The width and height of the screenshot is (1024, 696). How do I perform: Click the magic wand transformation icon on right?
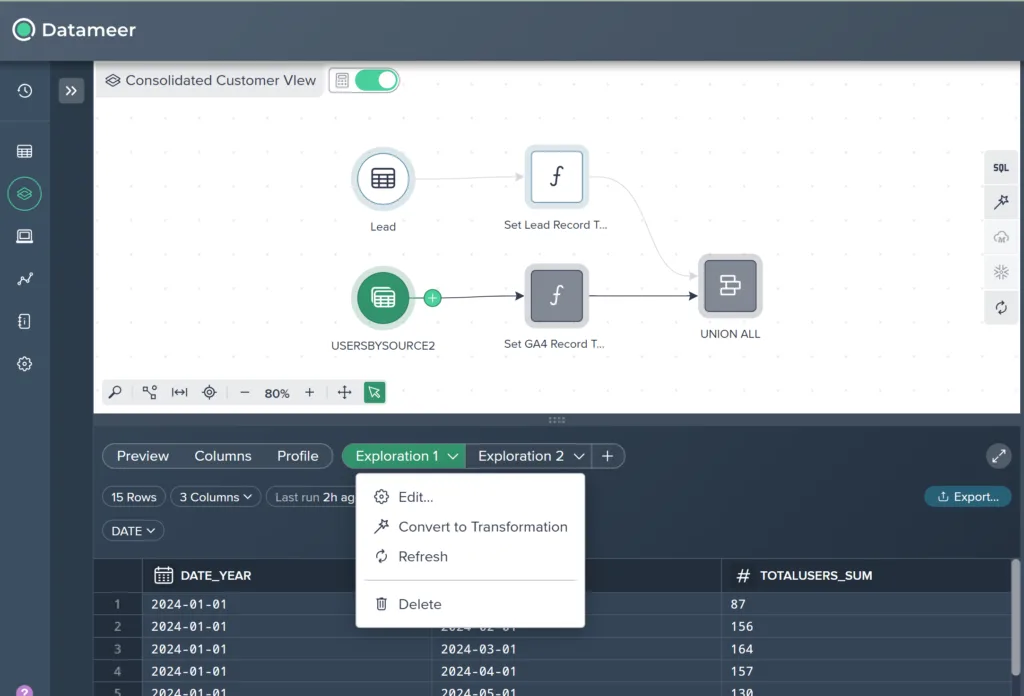coord(1000,202)
